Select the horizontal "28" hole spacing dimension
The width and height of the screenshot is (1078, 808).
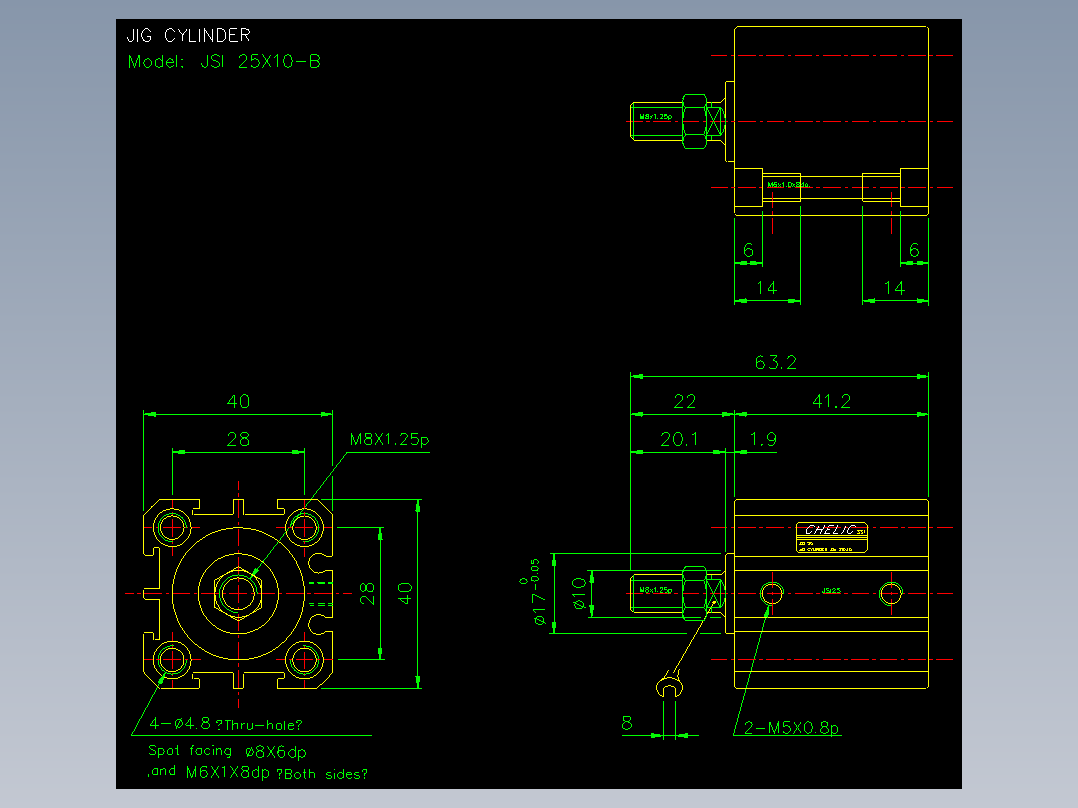[238, 439]
